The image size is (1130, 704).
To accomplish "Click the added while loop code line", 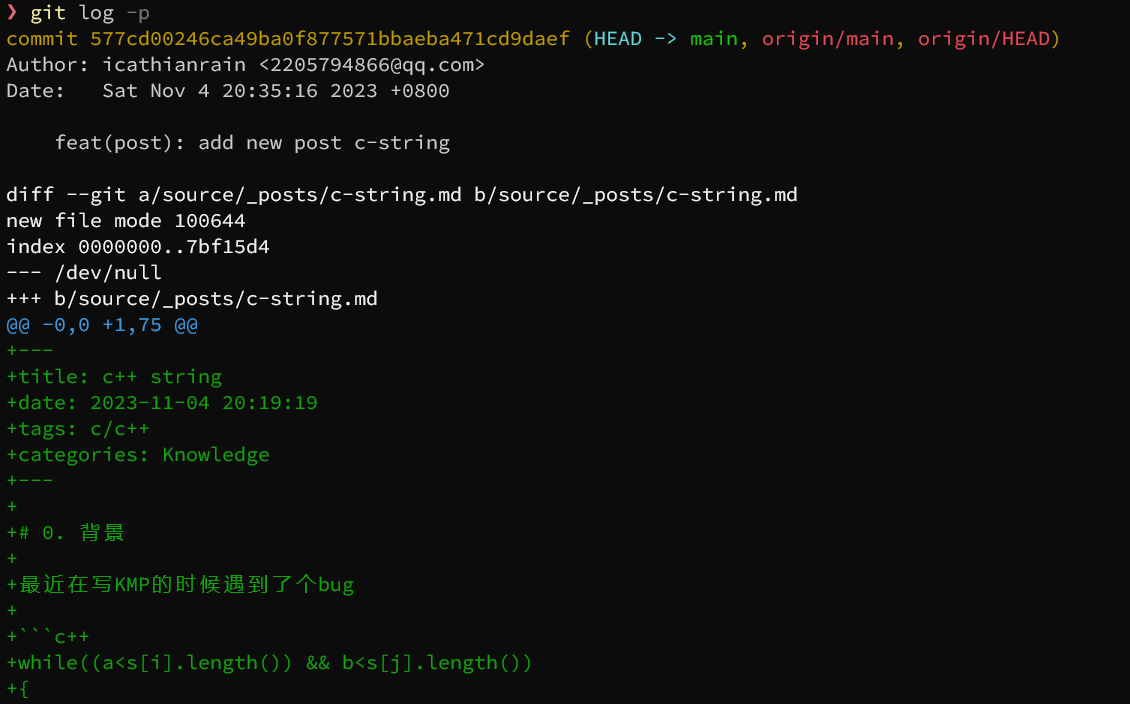I will pyautogui.click(x=269, y=663).
